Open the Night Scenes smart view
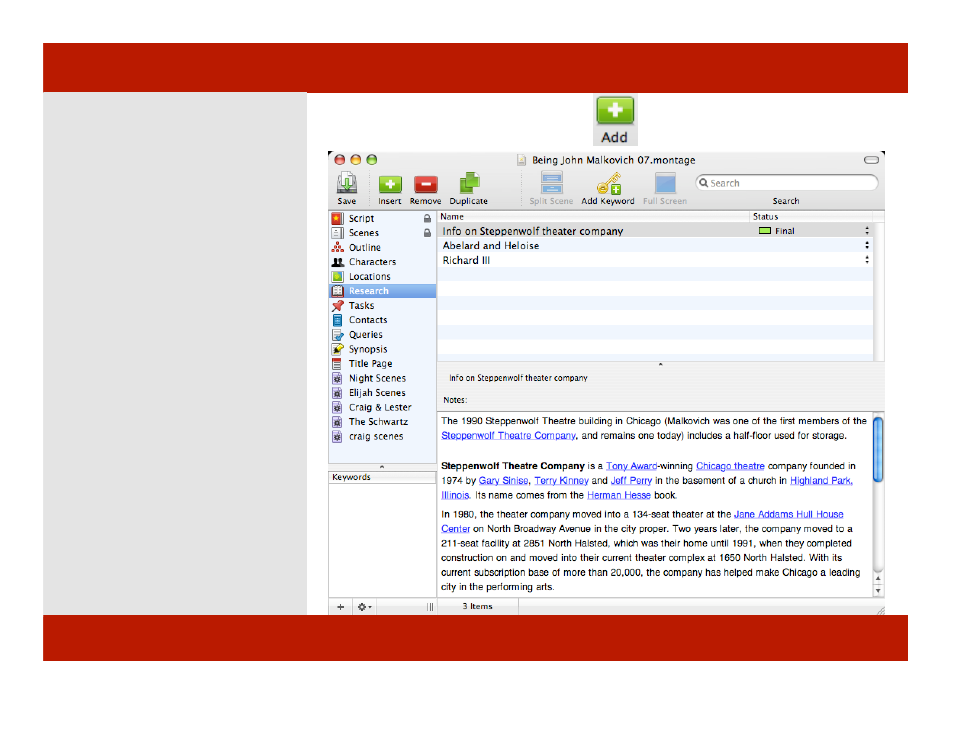The image size is (954, 737). click(382, 378)
